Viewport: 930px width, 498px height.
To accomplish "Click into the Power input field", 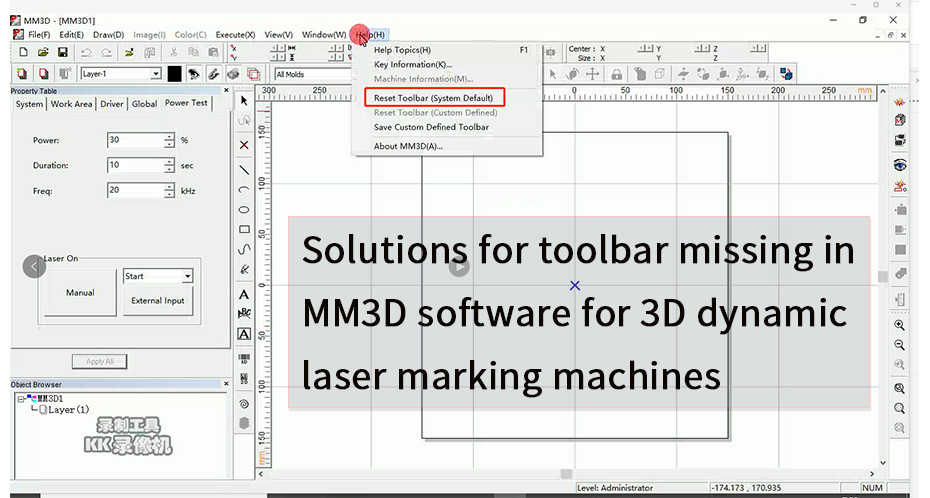I will tap(136, 141).
